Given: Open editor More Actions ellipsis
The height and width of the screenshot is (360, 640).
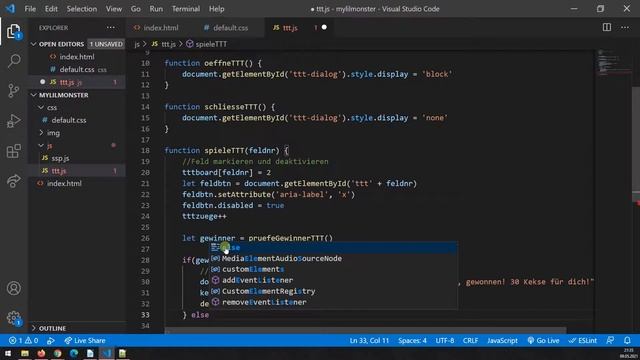Looking at the screenshot, I should (x=625, y=27).
